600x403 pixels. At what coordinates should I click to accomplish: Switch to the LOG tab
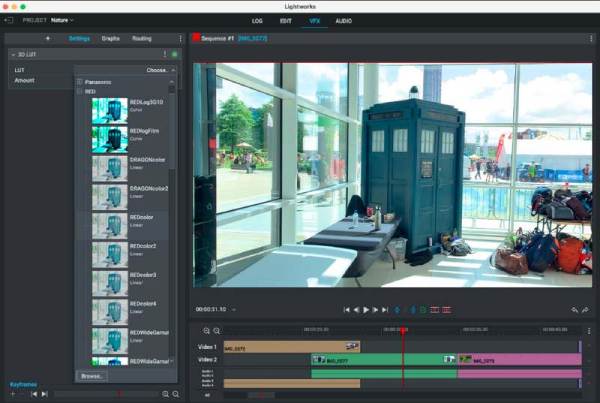pos(257,21)
